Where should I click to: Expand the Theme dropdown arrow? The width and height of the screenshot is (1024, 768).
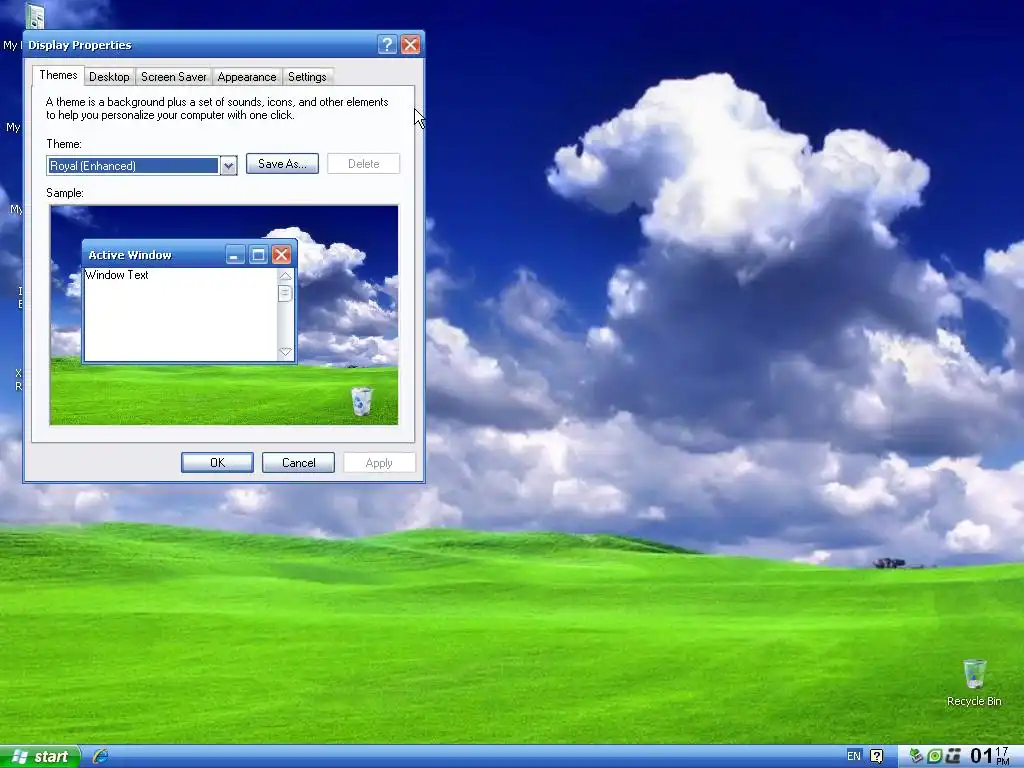(x=228, y=166)
